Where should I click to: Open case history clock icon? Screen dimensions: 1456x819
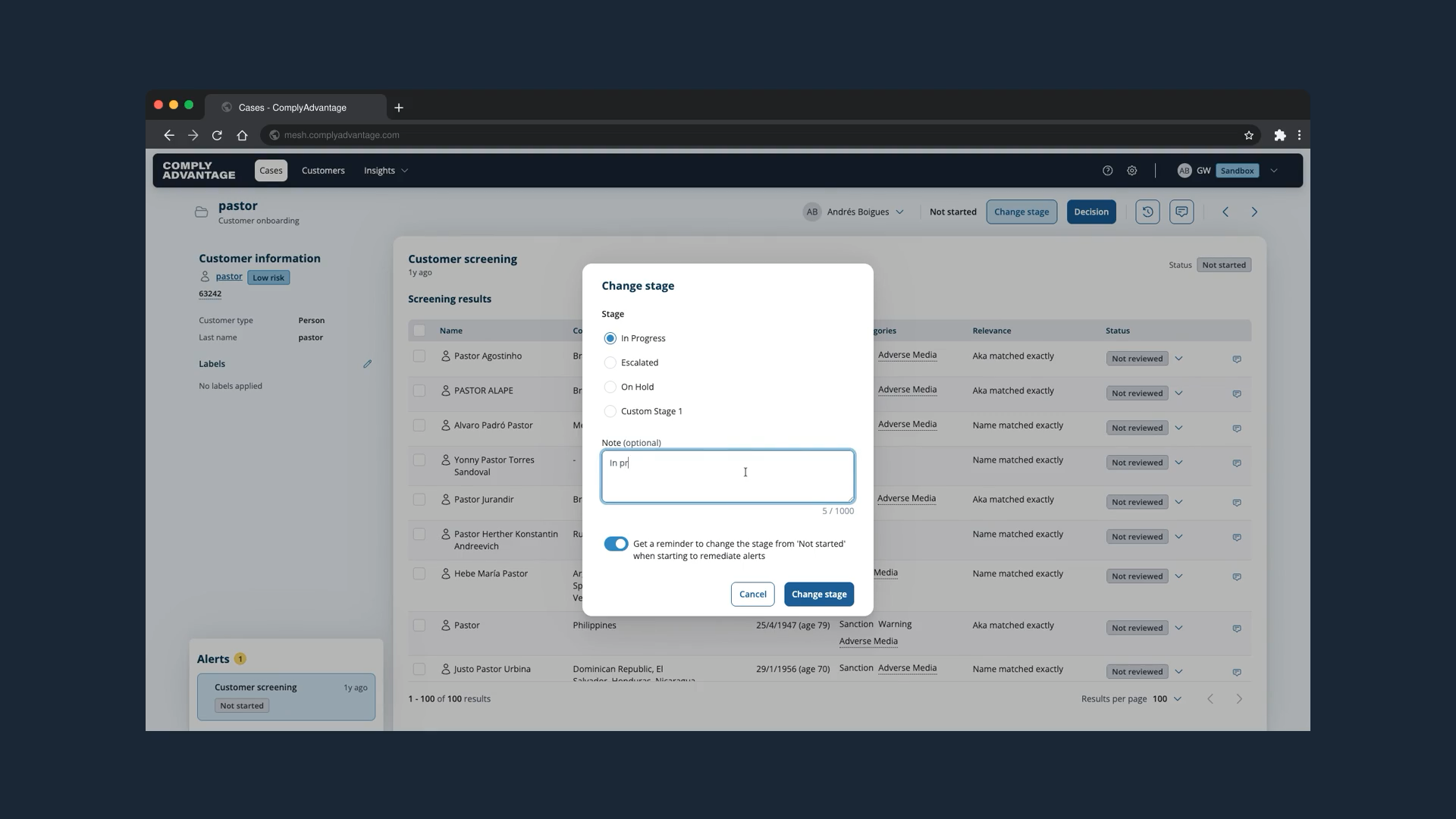pyautogui.click(x=1147, y=212)
